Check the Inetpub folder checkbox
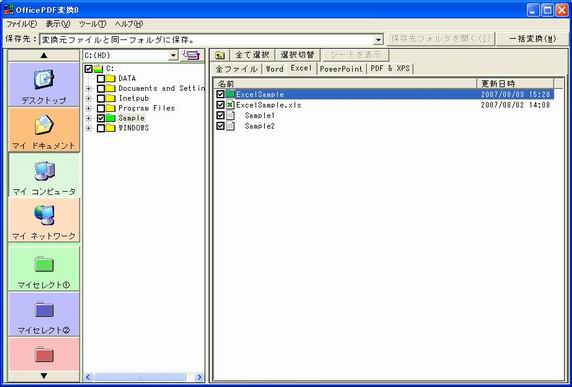This screenshot has height=387, width=572. point(101,98)
